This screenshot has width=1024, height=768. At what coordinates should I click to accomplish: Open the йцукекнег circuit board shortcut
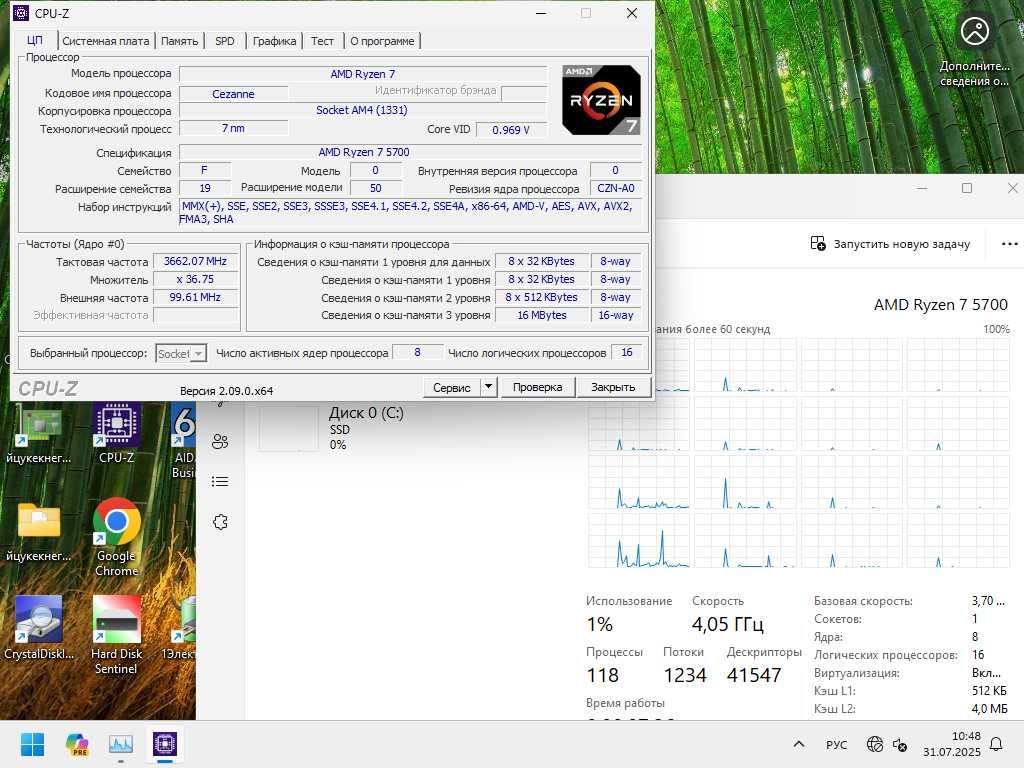(39, 432)
